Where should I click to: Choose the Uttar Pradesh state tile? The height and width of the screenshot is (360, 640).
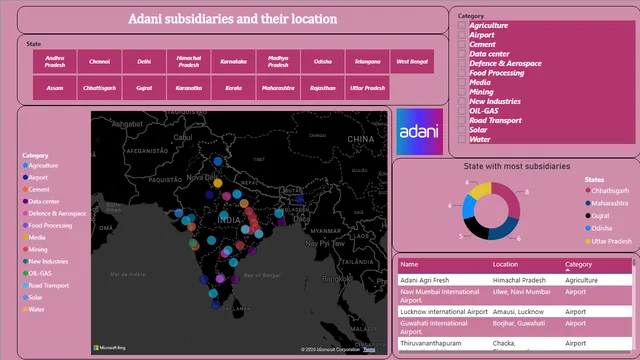tap(367, 88)
